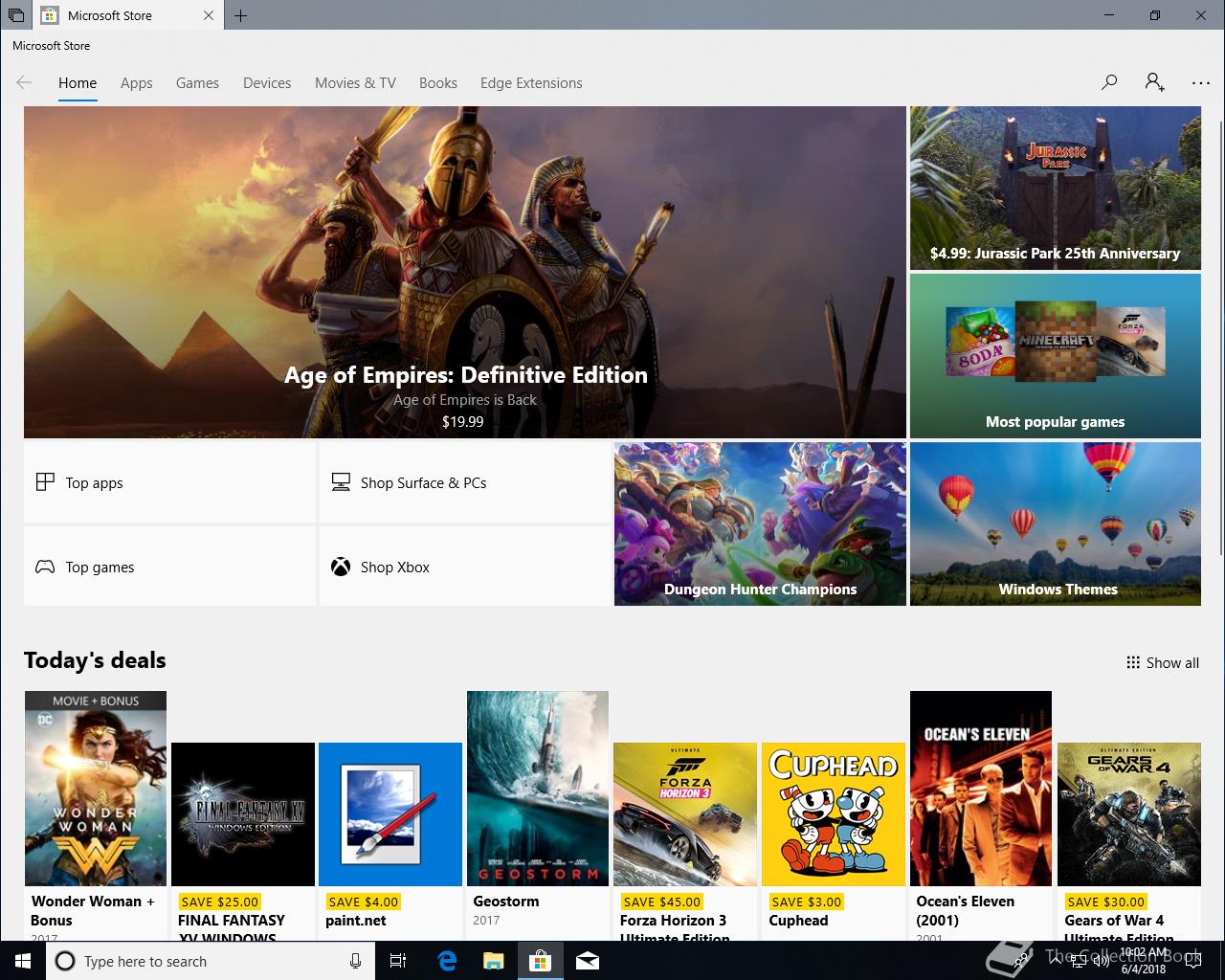Go to the Devices tab
This screenshot has height=980, width=1225.
(267, 83)
